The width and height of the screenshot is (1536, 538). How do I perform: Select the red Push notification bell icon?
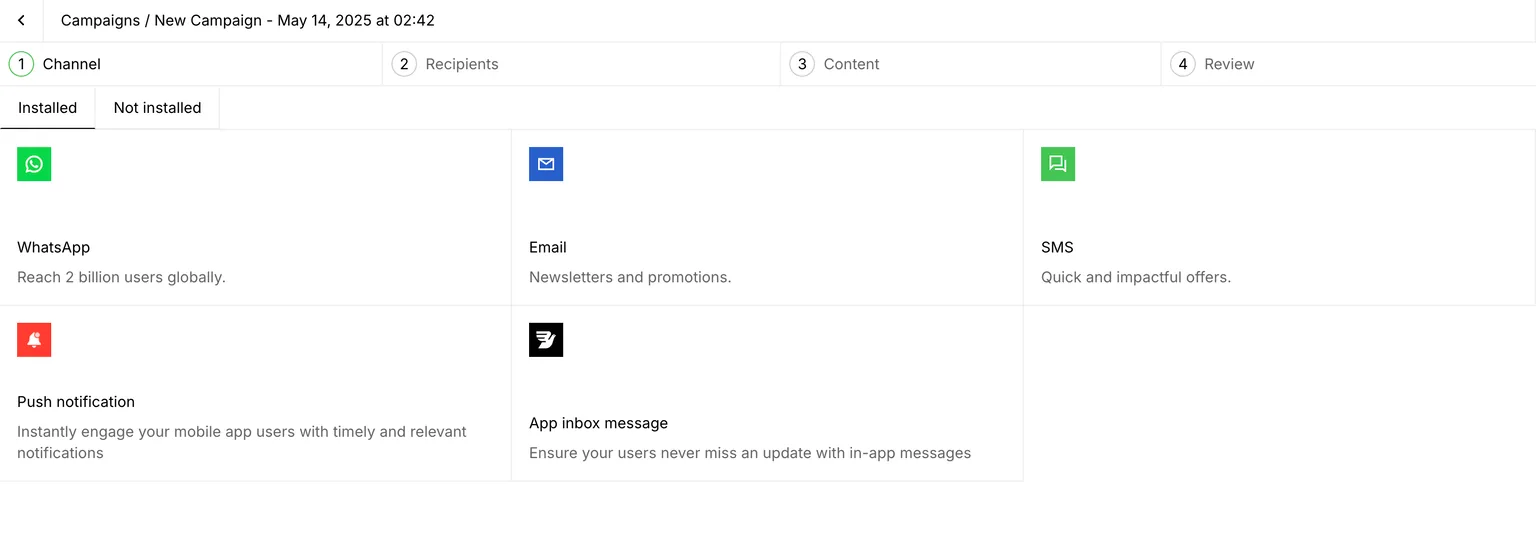pyautogui.click(x=34, y=340)
